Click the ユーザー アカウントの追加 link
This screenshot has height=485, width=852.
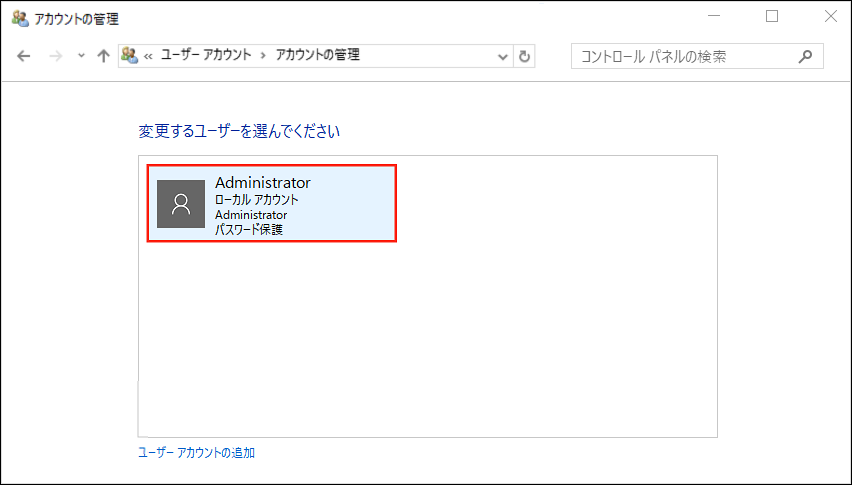click(x=196, y=453)
